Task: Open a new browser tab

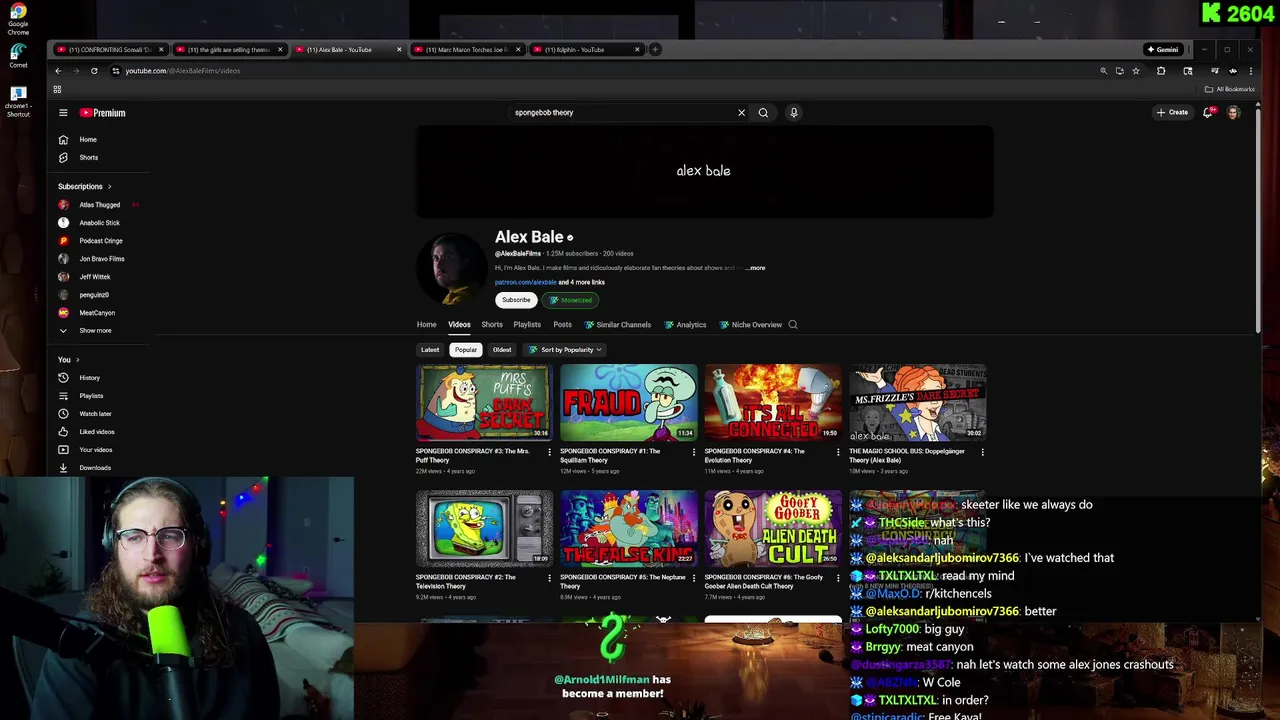Action: (x=655, y=49)
